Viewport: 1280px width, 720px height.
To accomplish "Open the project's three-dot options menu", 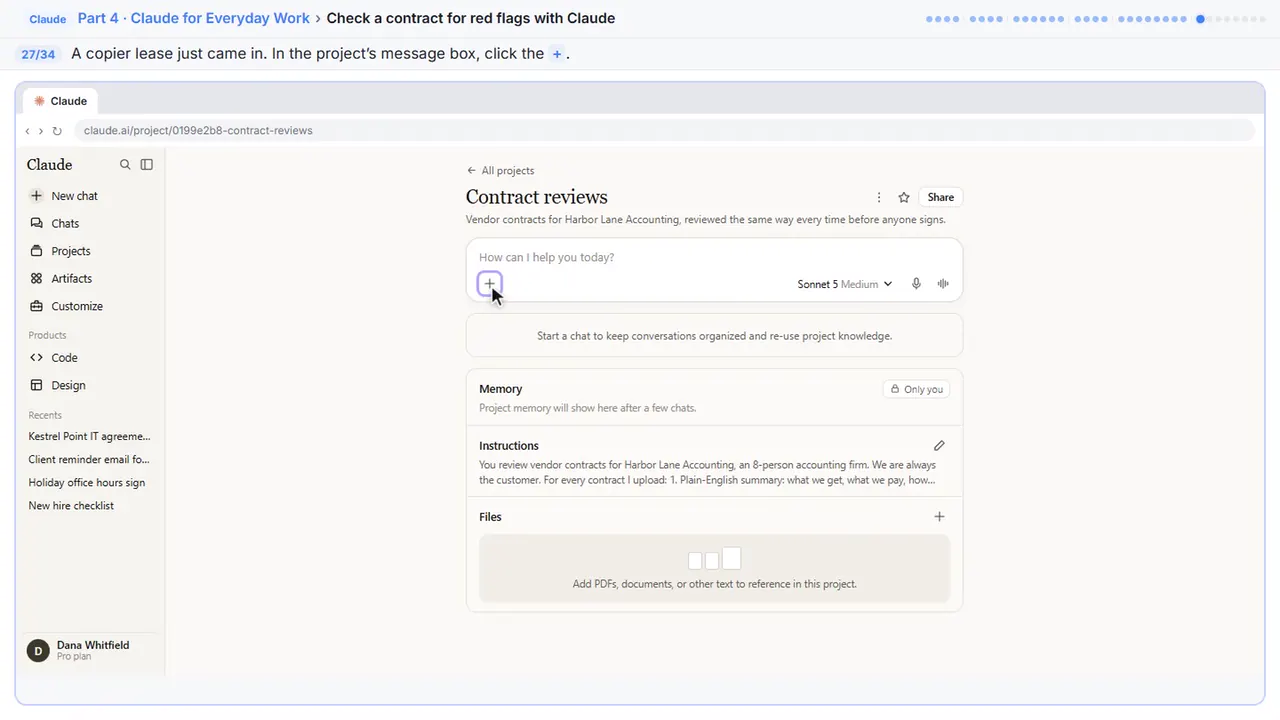I will (879, 198).
